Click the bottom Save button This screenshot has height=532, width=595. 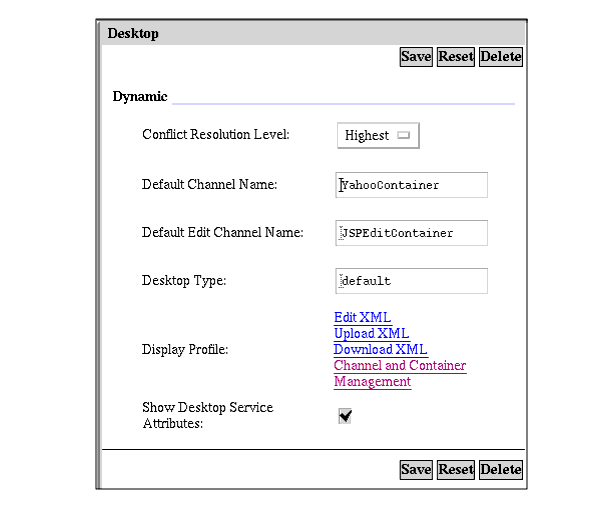coord(416,470)
